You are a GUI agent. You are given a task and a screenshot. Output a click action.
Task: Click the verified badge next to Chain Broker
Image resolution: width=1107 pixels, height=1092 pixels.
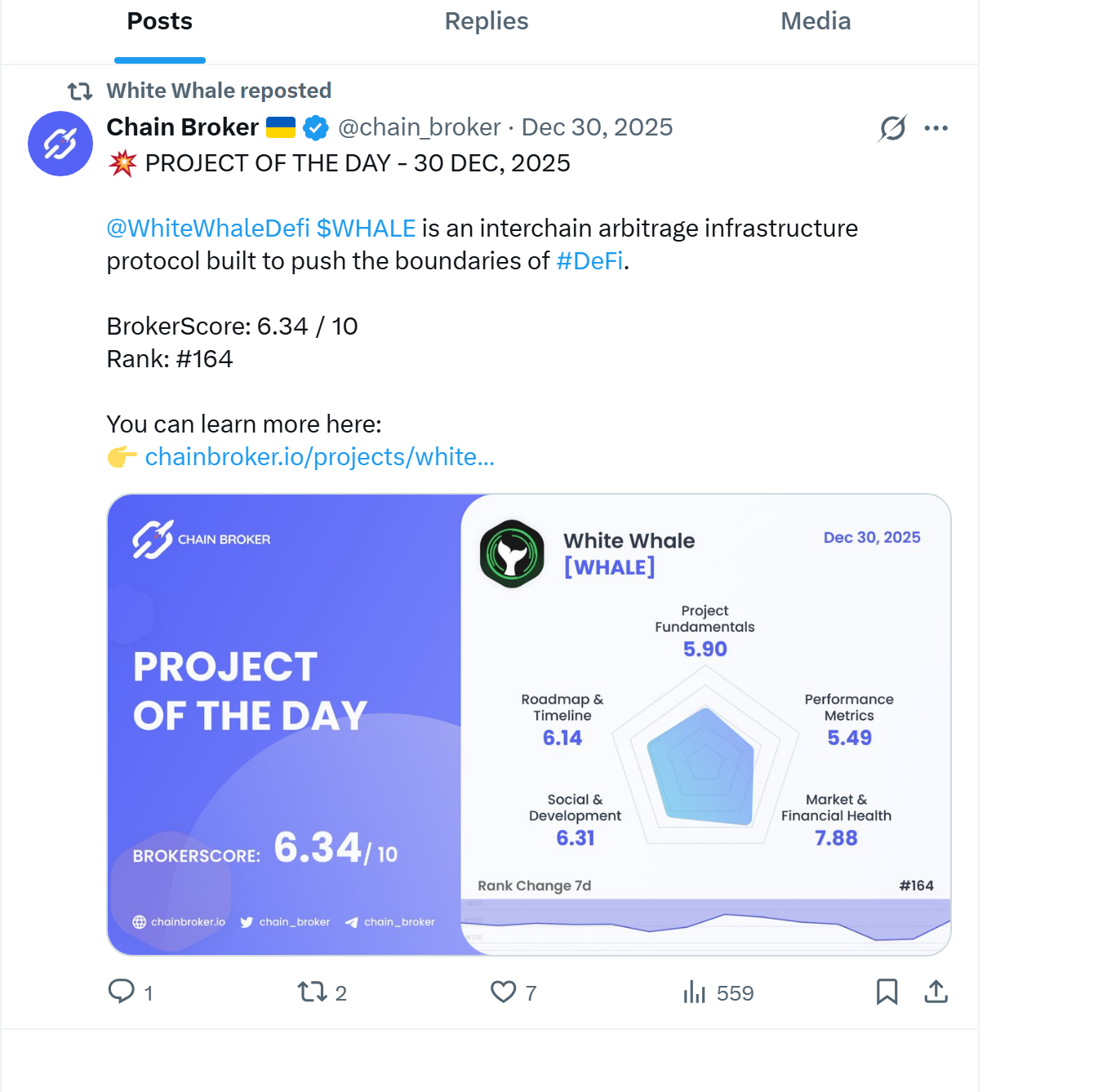(x=316, y=127)
